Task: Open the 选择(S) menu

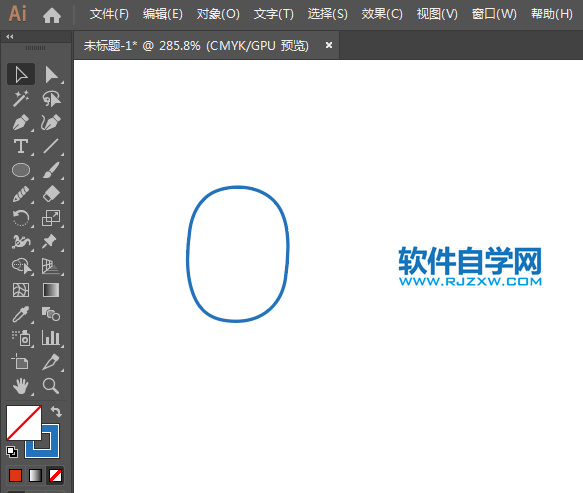Action: tap(328, 14)
